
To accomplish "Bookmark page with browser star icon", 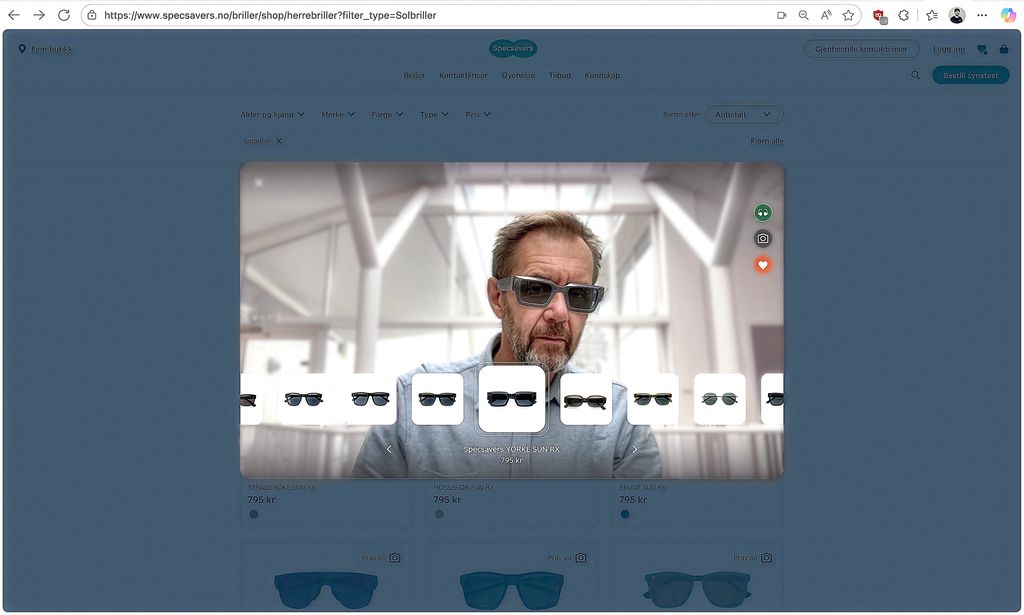I will (x=848, y=15).
